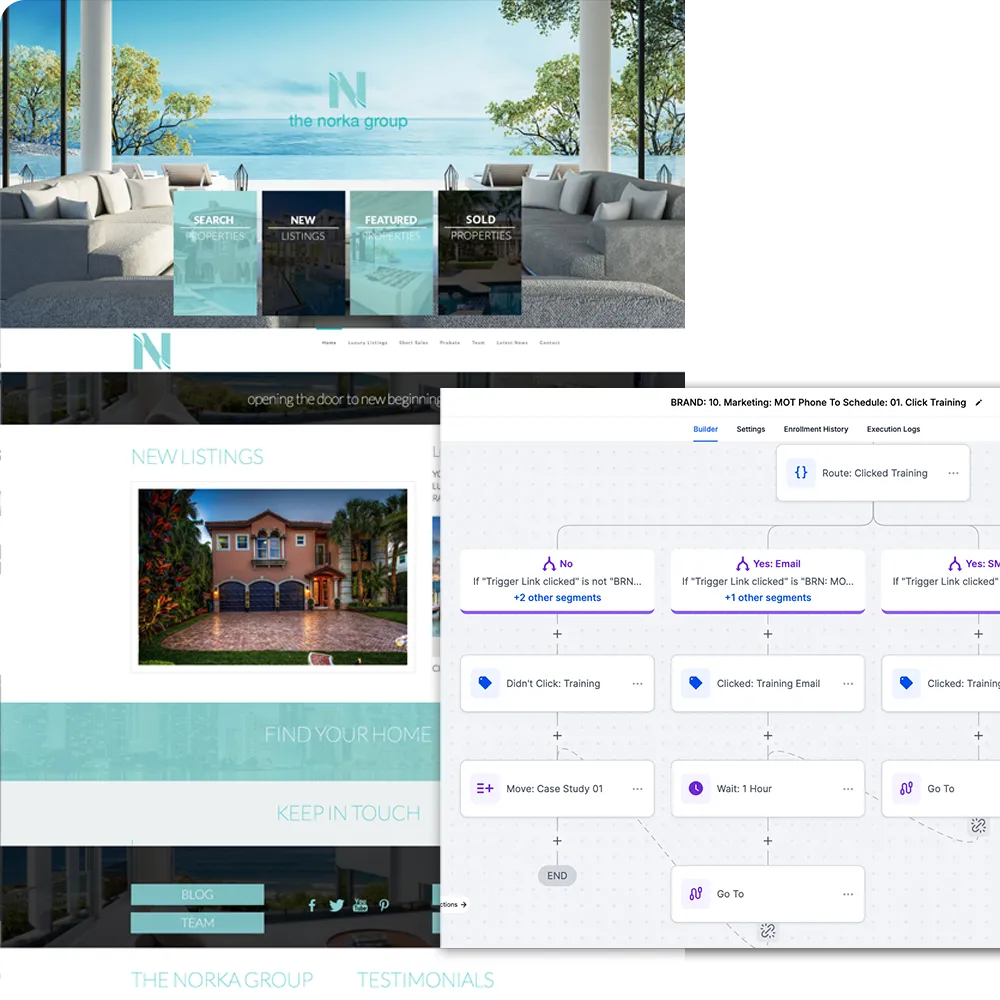
Task: Add step below Clicked: Training Email with plus
Action: 768,735
